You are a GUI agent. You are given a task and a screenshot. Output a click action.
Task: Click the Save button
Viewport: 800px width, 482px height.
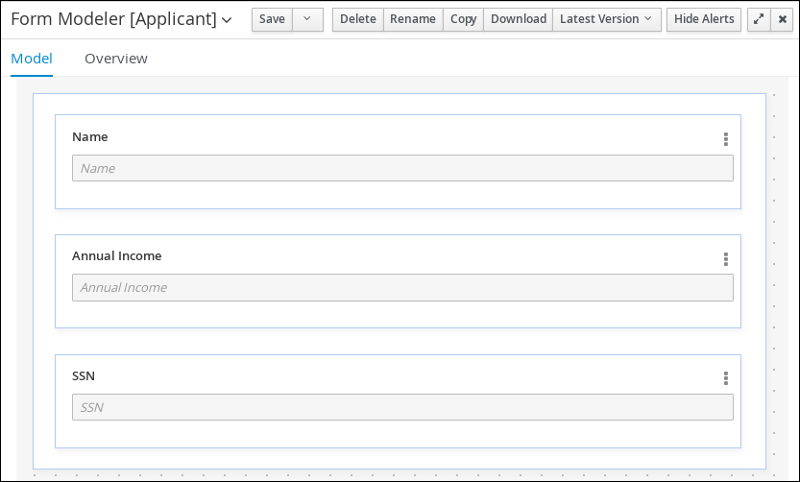pyautogui.click(x=272, y=19)
